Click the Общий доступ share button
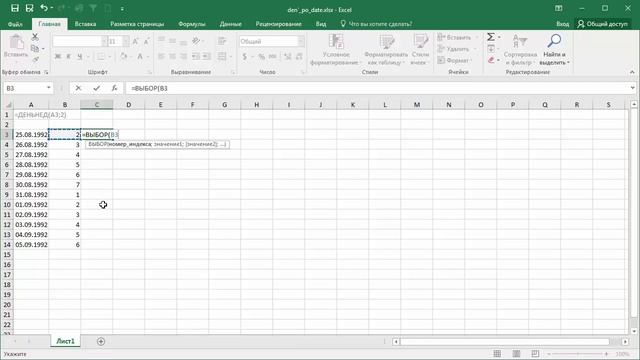The width and height of the screenshot is (640, 360). click(602, 24)
